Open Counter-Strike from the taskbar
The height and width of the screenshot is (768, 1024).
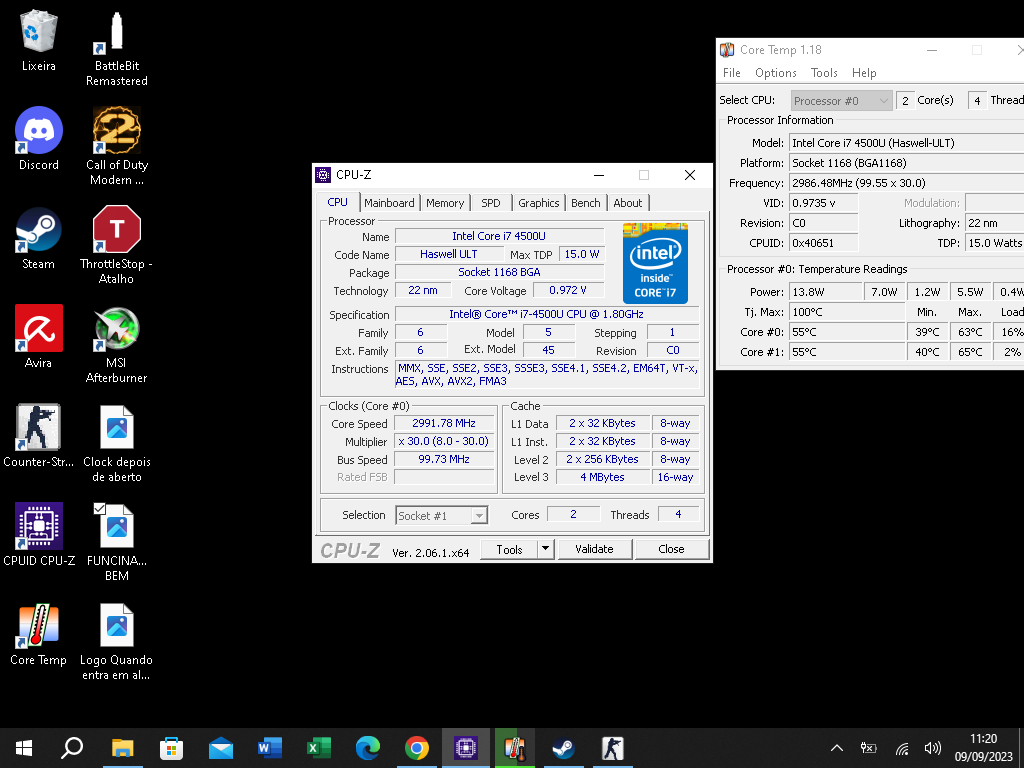point(613,748)
